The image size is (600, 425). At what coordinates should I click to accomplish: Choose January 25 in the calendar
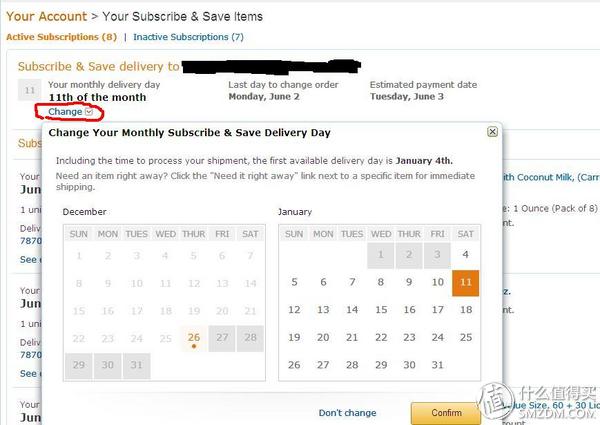465,337
